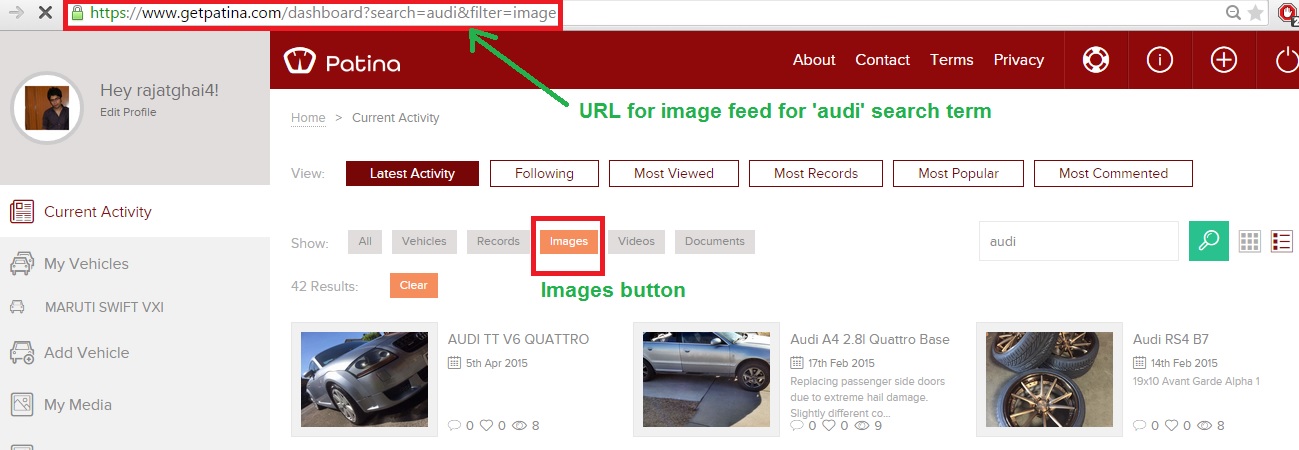Go to Home breadcrumb link
The height and width of the screenshot is (450, 1299).
[x=308, y=118]
